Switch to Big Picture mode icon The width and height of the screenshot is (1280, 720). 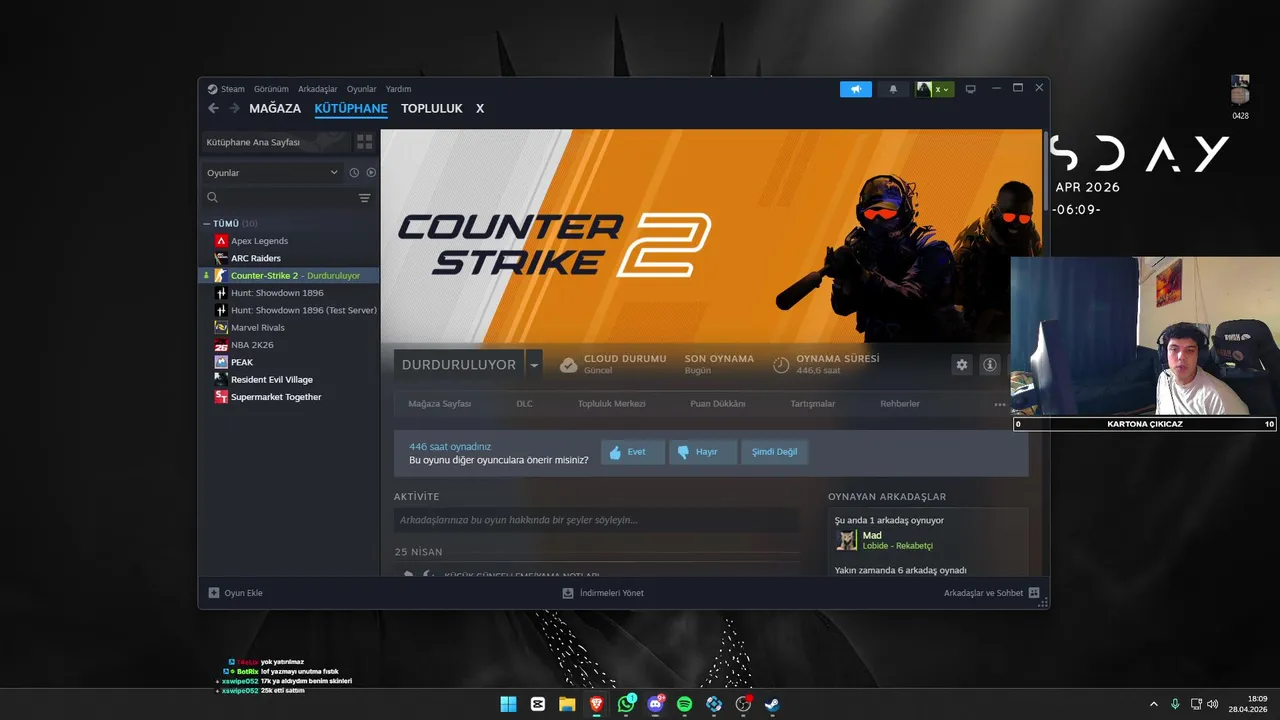(970, 89)
